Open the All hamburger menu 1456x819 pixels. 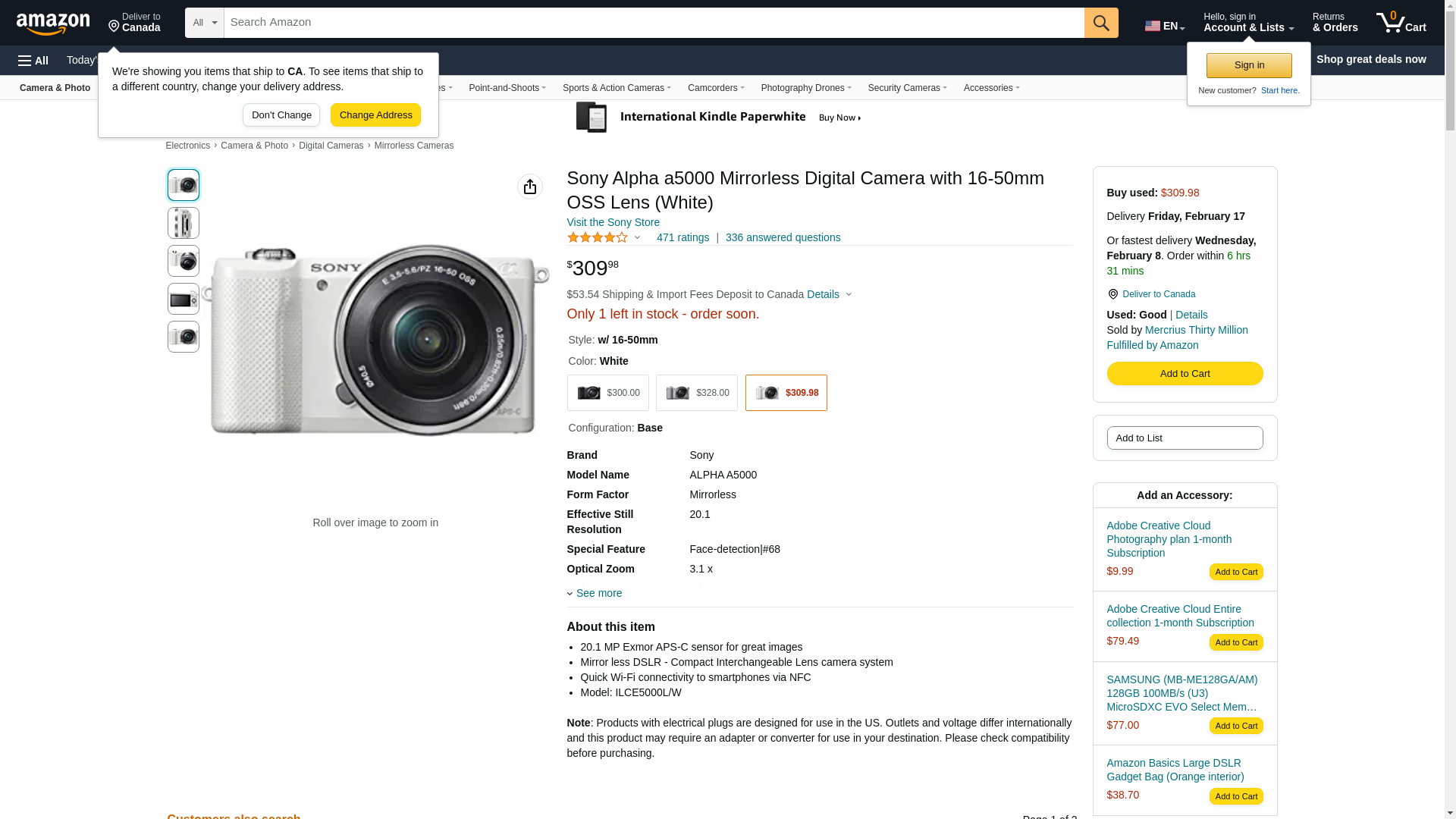pyautogui.click(x=33, y=61)
